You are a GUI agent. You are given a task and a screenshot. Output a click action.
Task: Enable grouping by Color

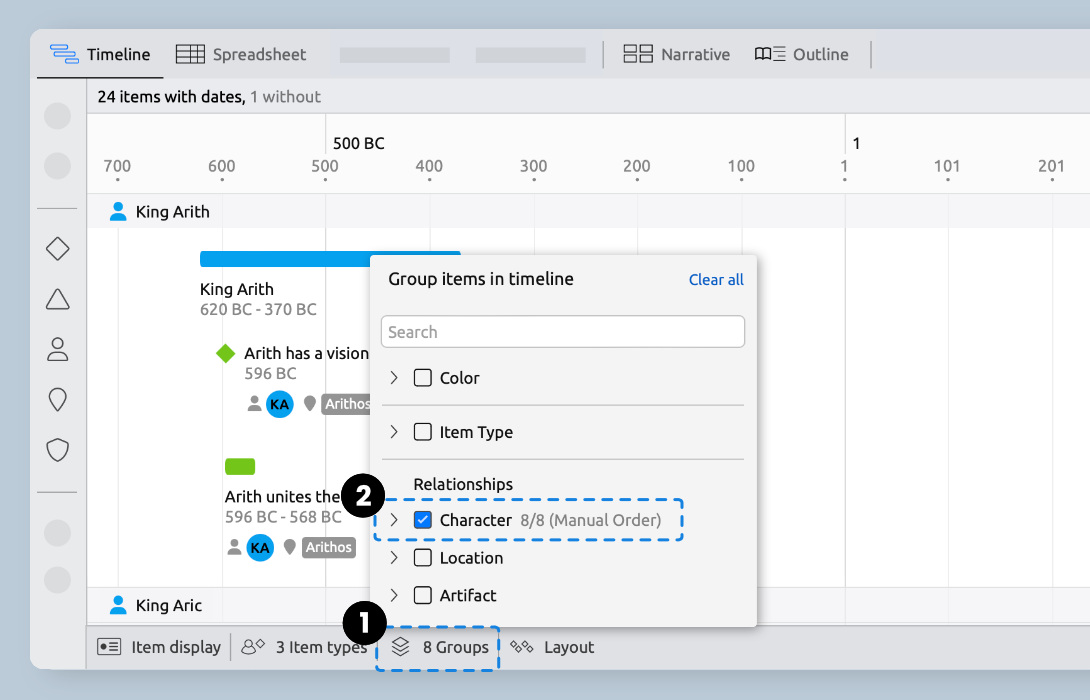click(423, 377)
